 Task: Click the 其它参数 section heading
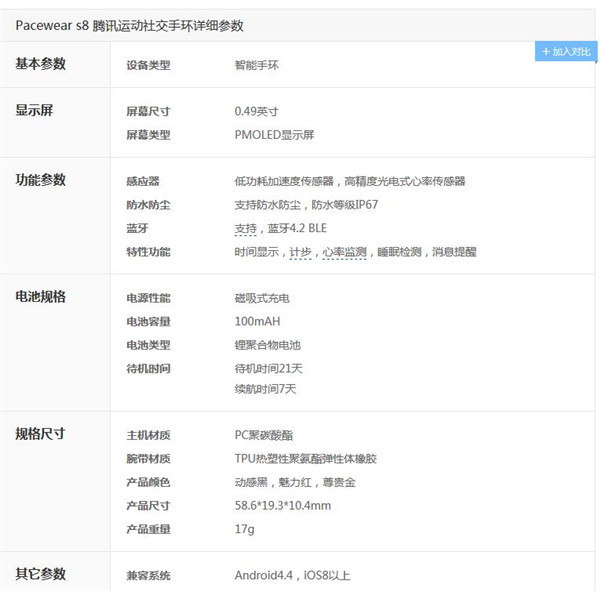41,574
